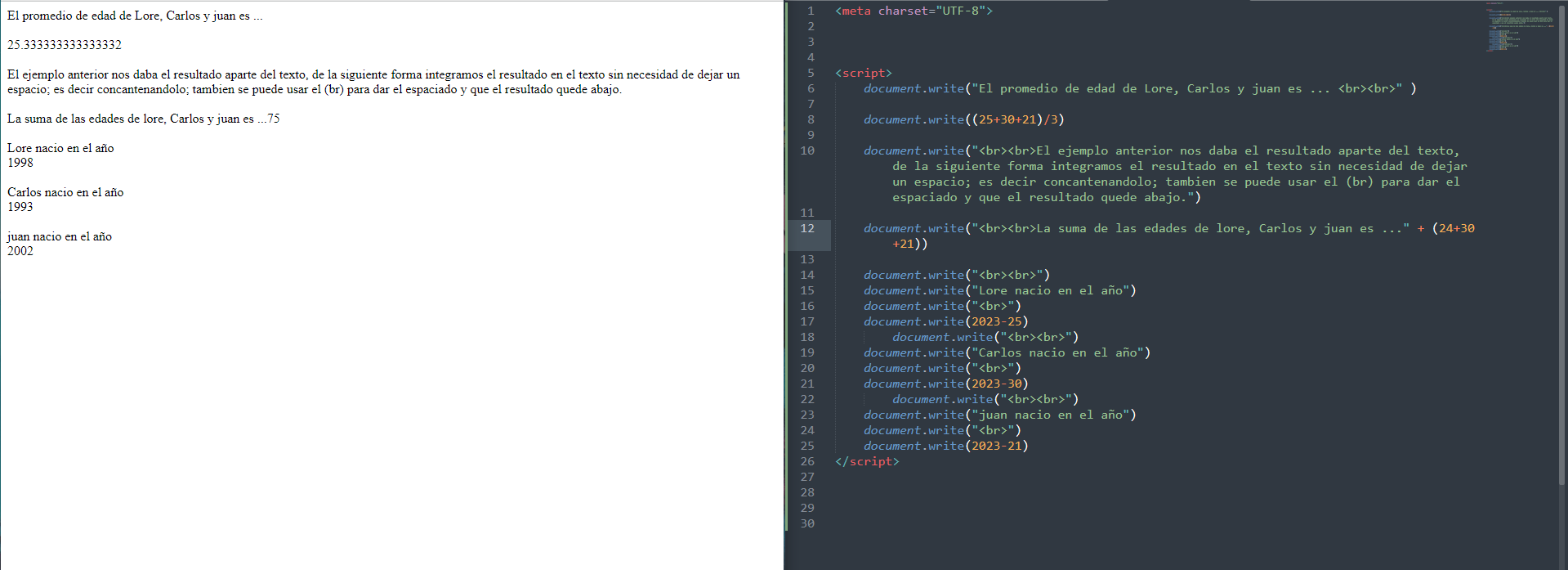Click the document.write("<br>") code on line 20
The height and width of the screenshot is (570, 1568).
(x=942, y=368)
